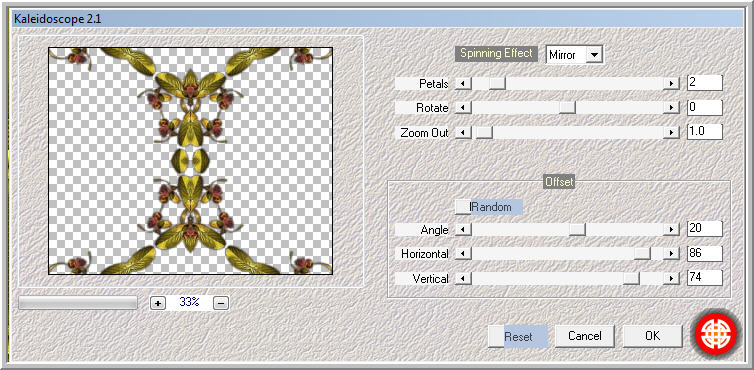Click the Cancel button
Viewport: 754px width, 370px height.
(585, 336)
